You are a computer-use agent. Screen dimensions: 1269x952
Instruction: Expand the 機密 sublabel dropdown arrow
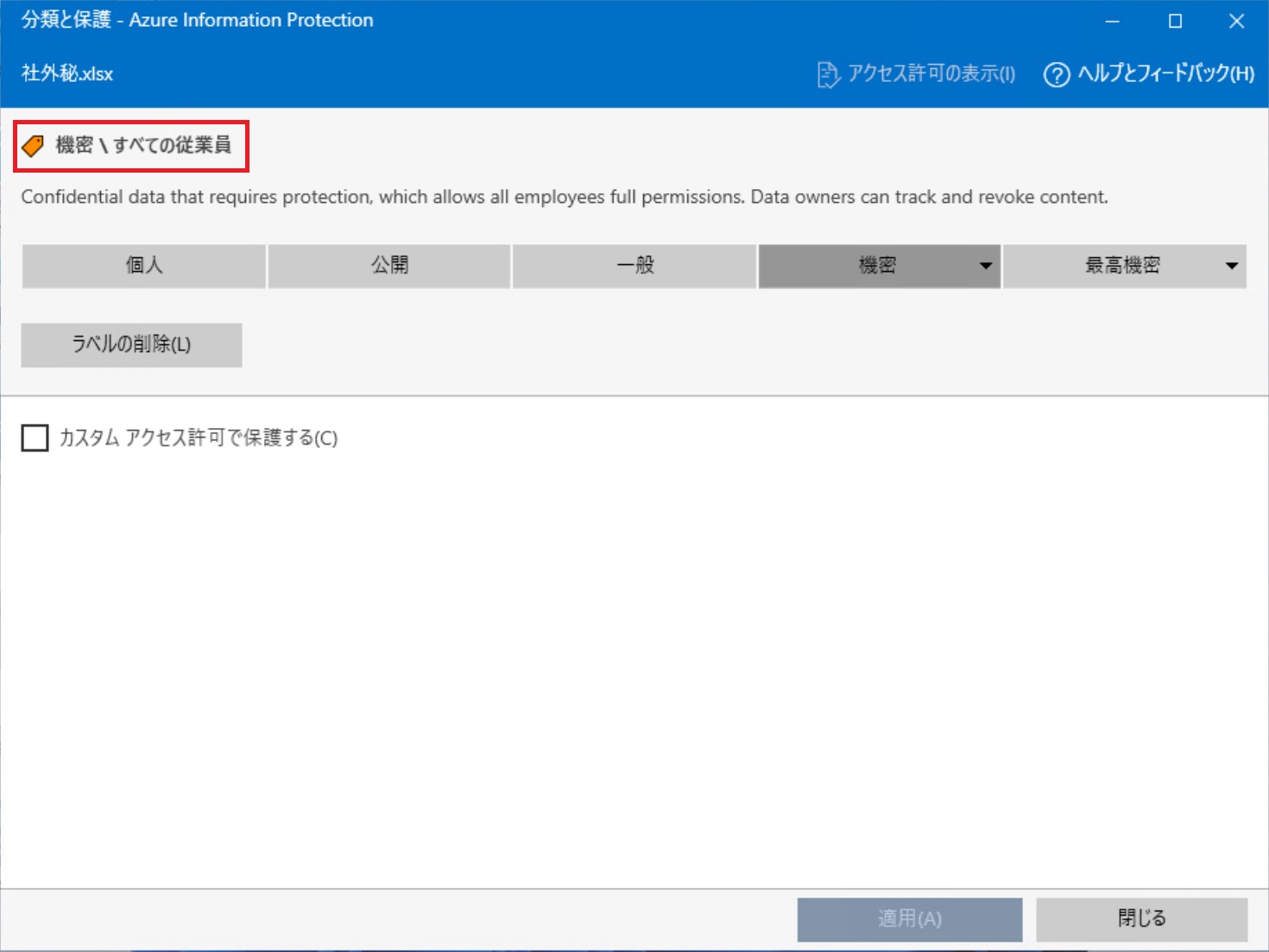(x=986, y=266)
